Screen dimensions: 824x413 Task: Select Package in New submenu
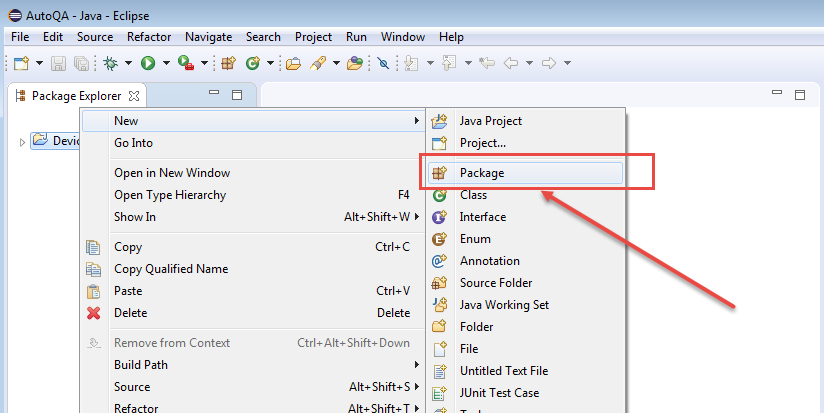[x=526, y=173]
